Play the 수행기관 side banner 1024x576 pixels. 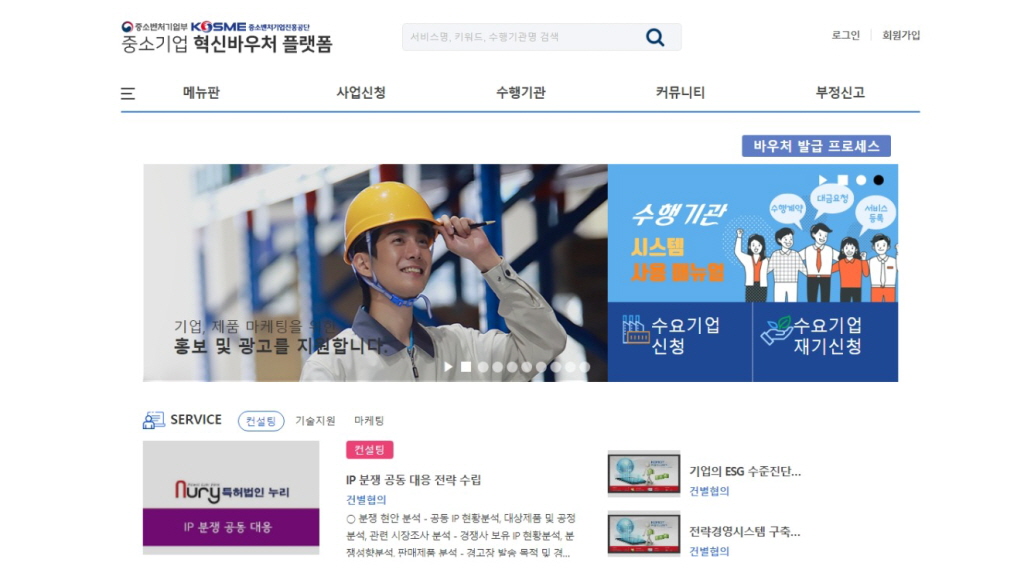point(823,180)
